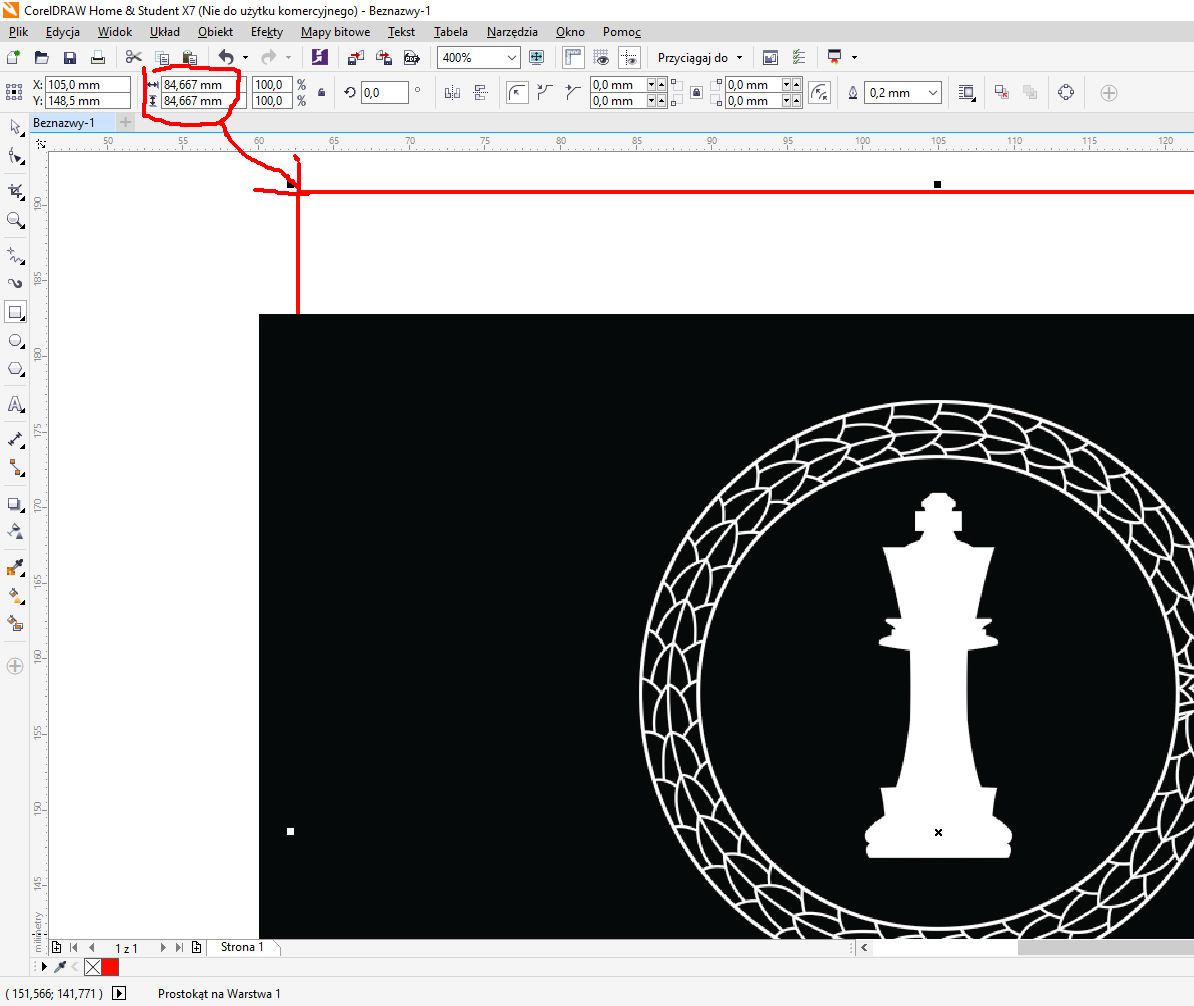The height and width of the screenshot is (1006, 1194).
Task: Select the Crop tool in toolbox
Action: point(15,190)
